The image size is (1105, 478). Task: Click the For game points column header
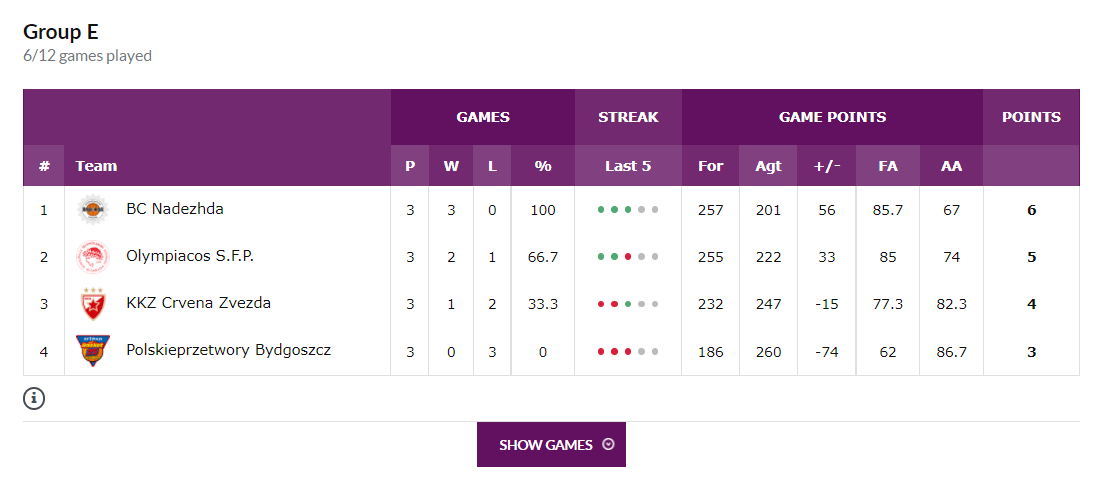710,166
